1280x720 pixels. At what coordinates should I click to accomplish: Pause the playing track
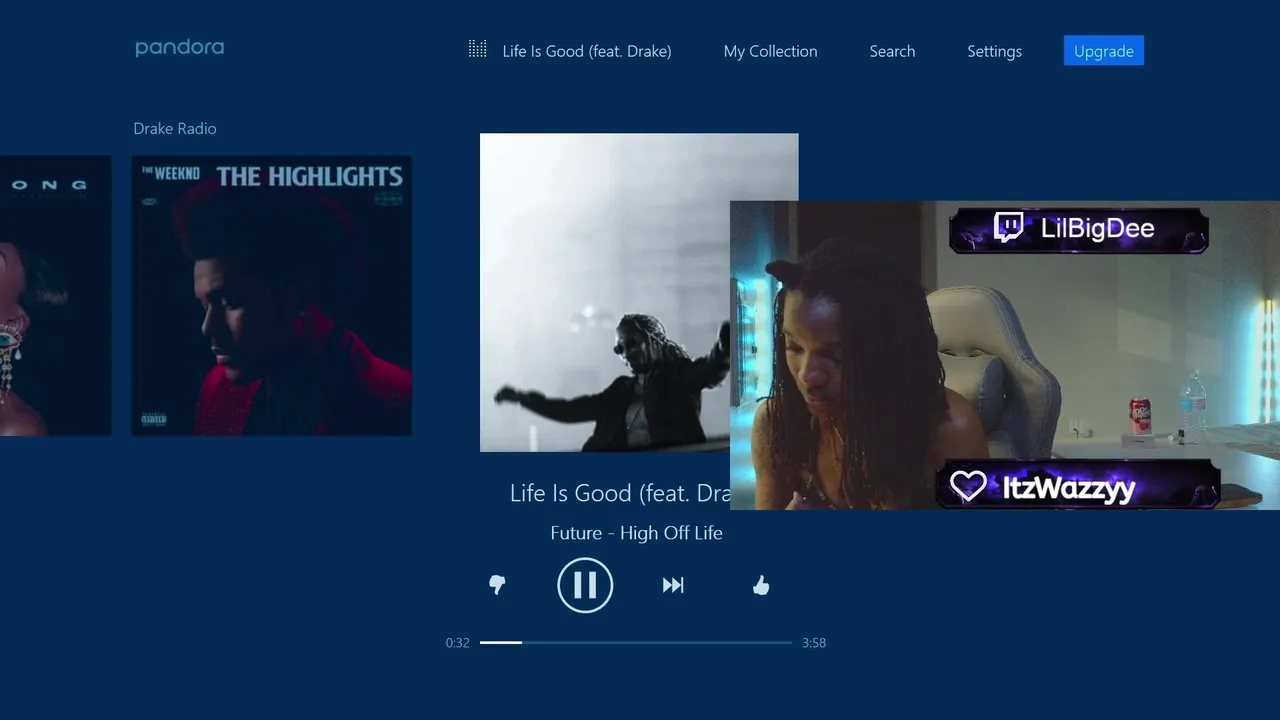tap(585, 585)
